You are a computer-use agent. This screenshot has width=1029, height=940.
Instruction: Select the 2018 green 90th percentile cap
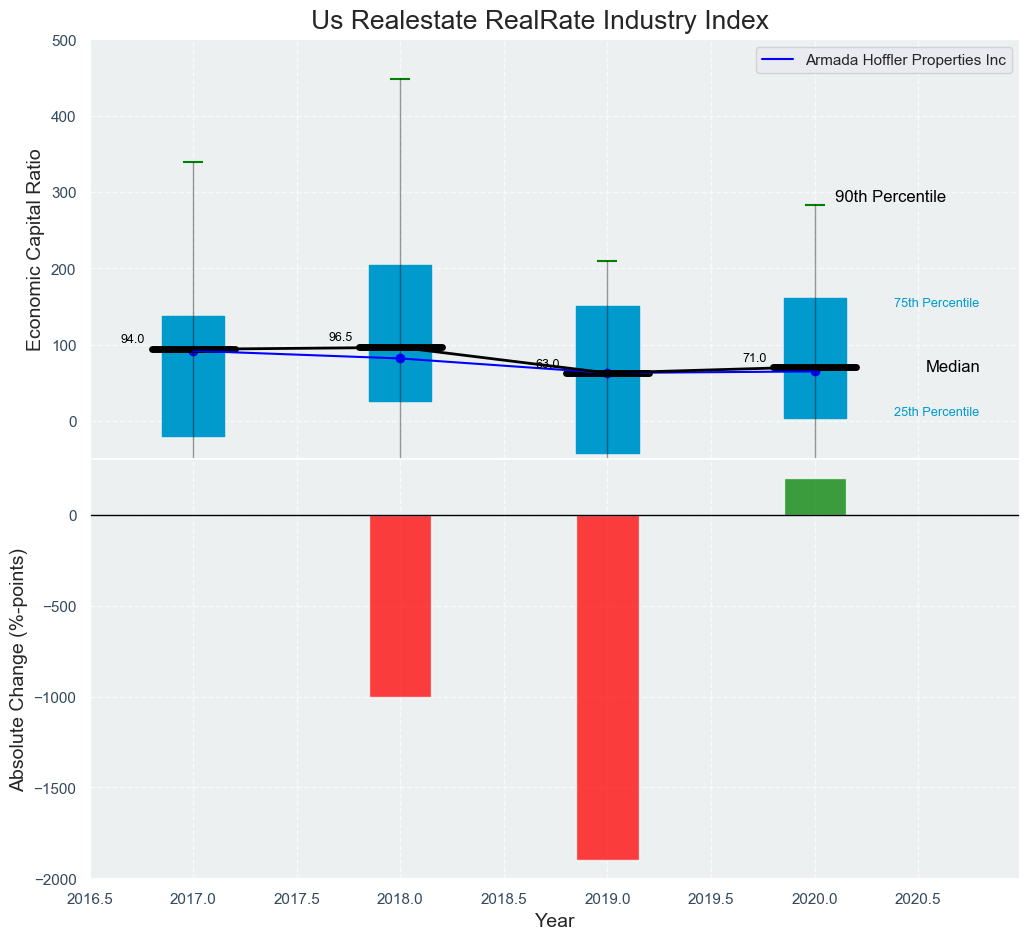(x=400, y=79)
